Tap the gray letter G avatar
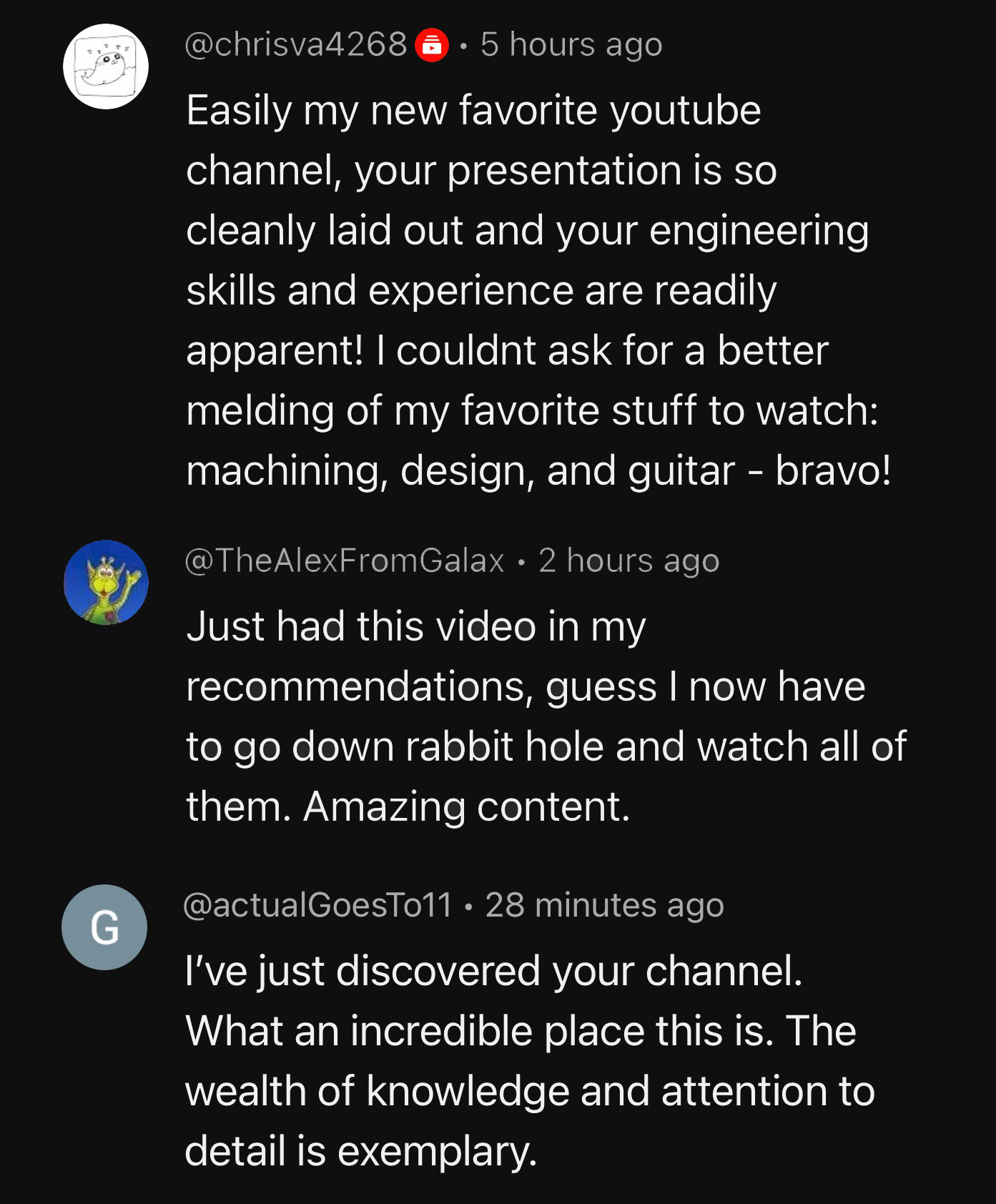The image size is (996, 1204). [x=104, y=927]
